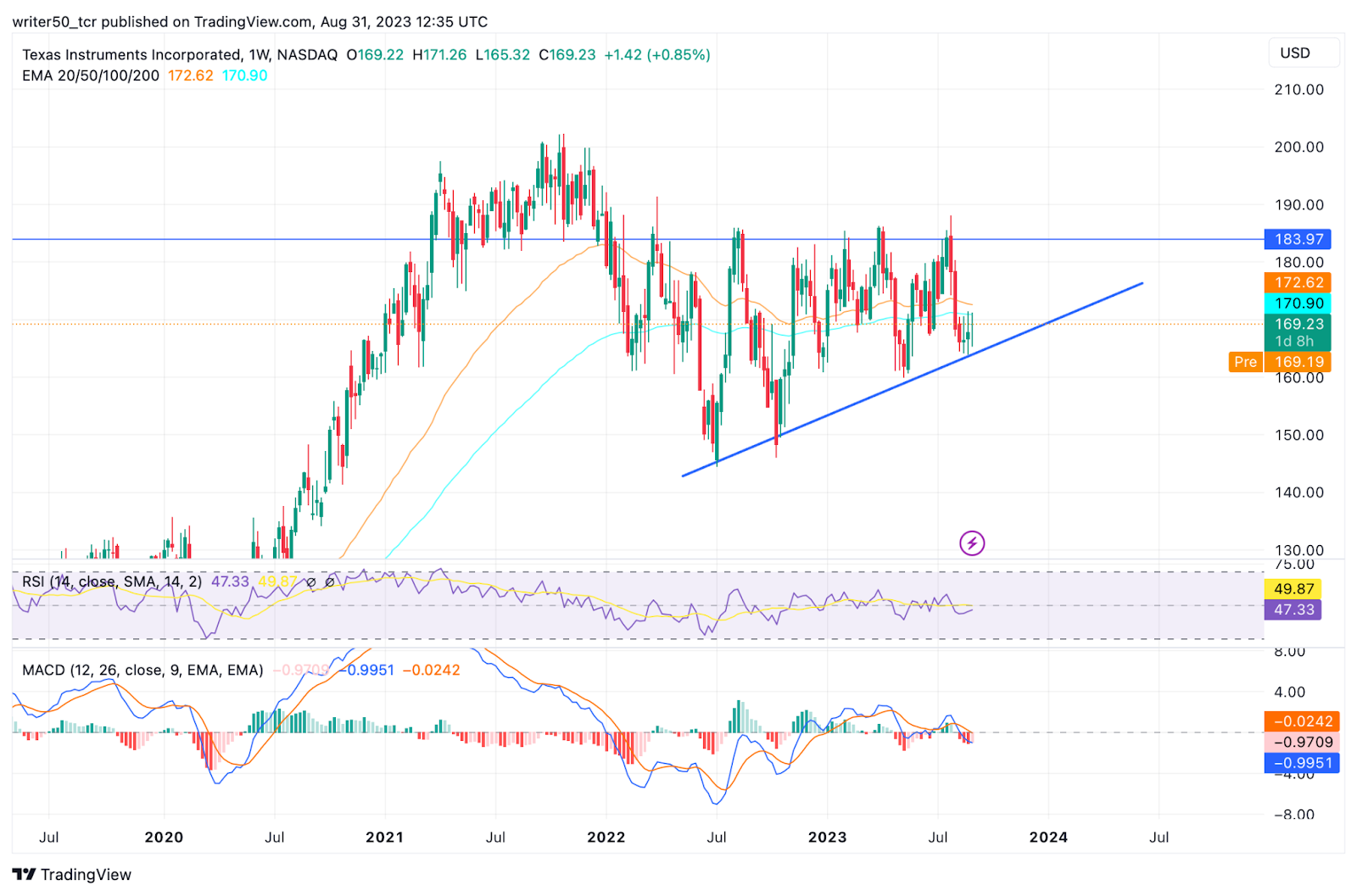
Task: Click the +1.42 (+0.85%) change value
Action: point(657,54)
